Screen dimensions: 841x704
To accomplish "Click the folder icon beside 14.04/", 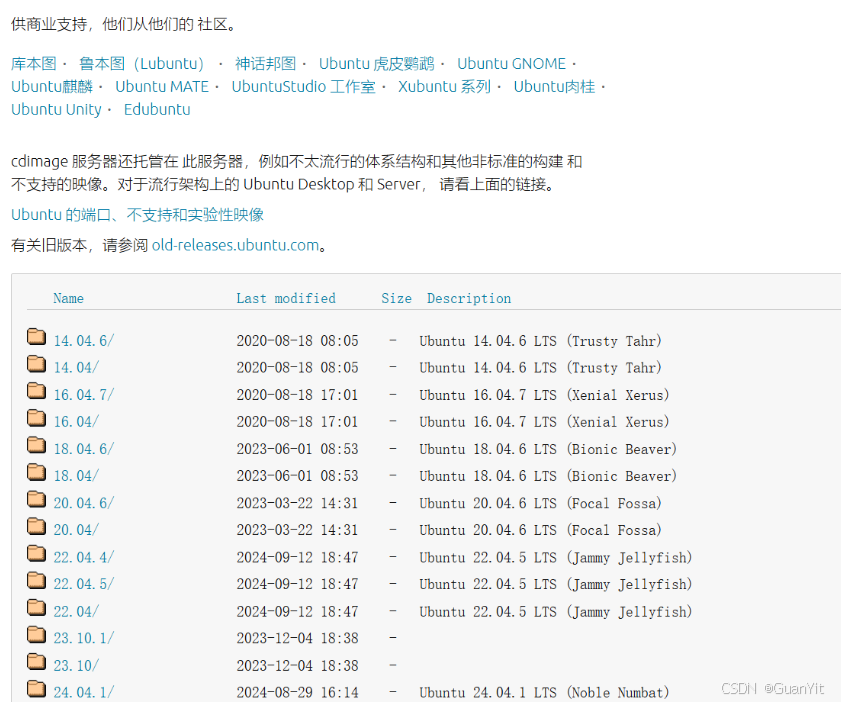I will click(x=36, y=364).
